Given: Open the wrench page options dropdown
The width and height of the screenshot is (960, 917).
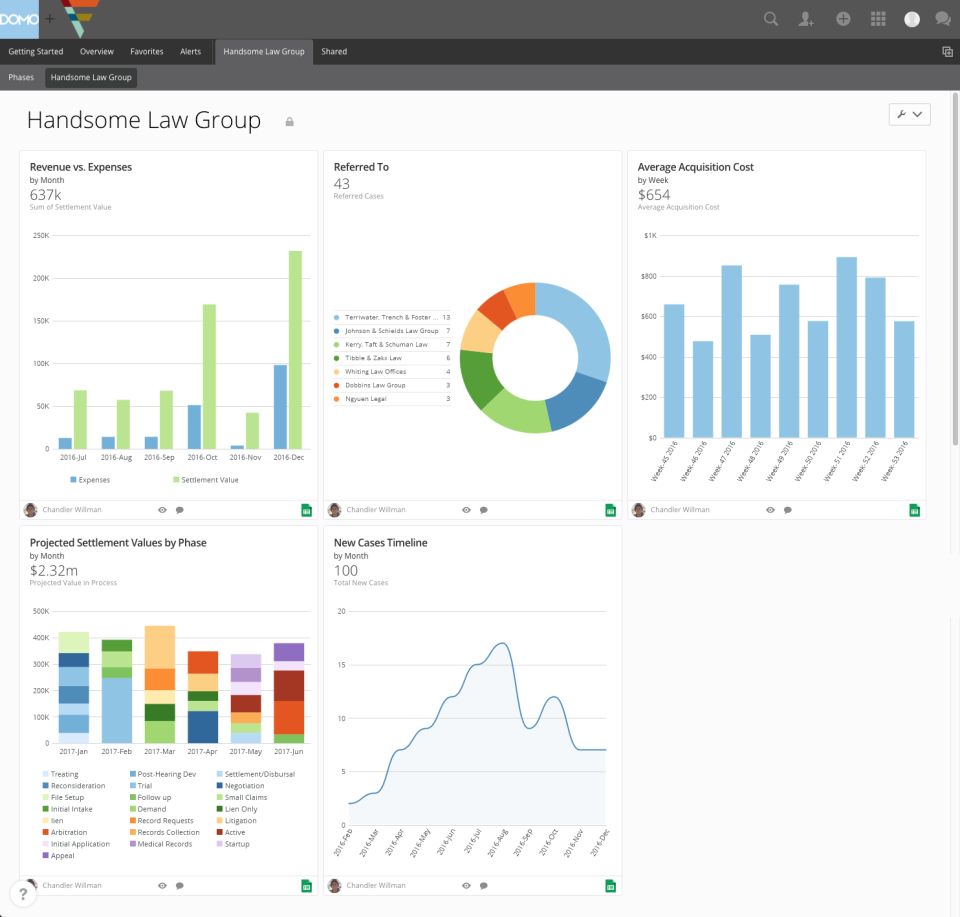Looking at the screenshot, I should click(x=909, y=115).
